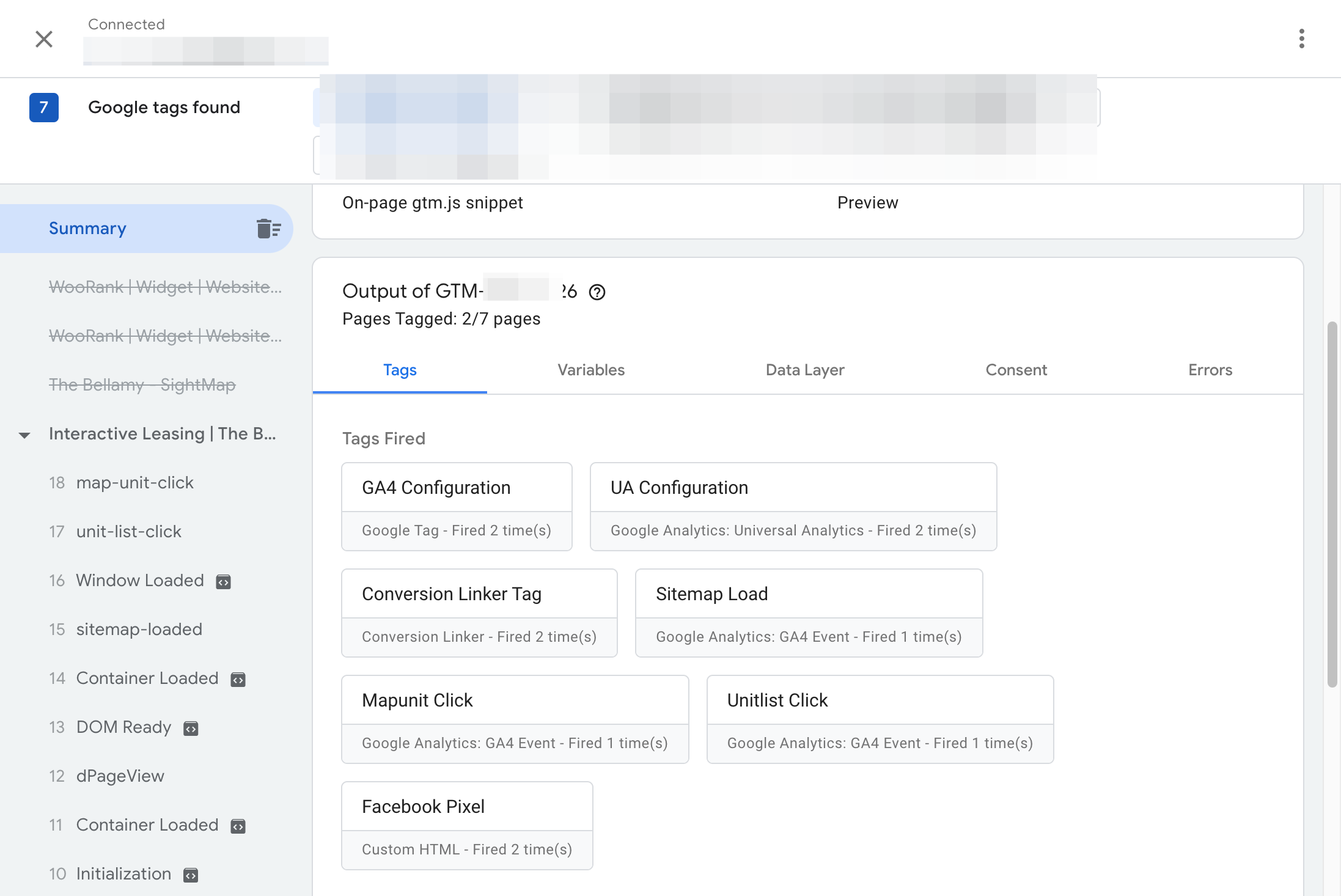Click API icon next to 11 Container Loaded
Viewport: 1341px width, 896px height.
click(x=238, y=826)
